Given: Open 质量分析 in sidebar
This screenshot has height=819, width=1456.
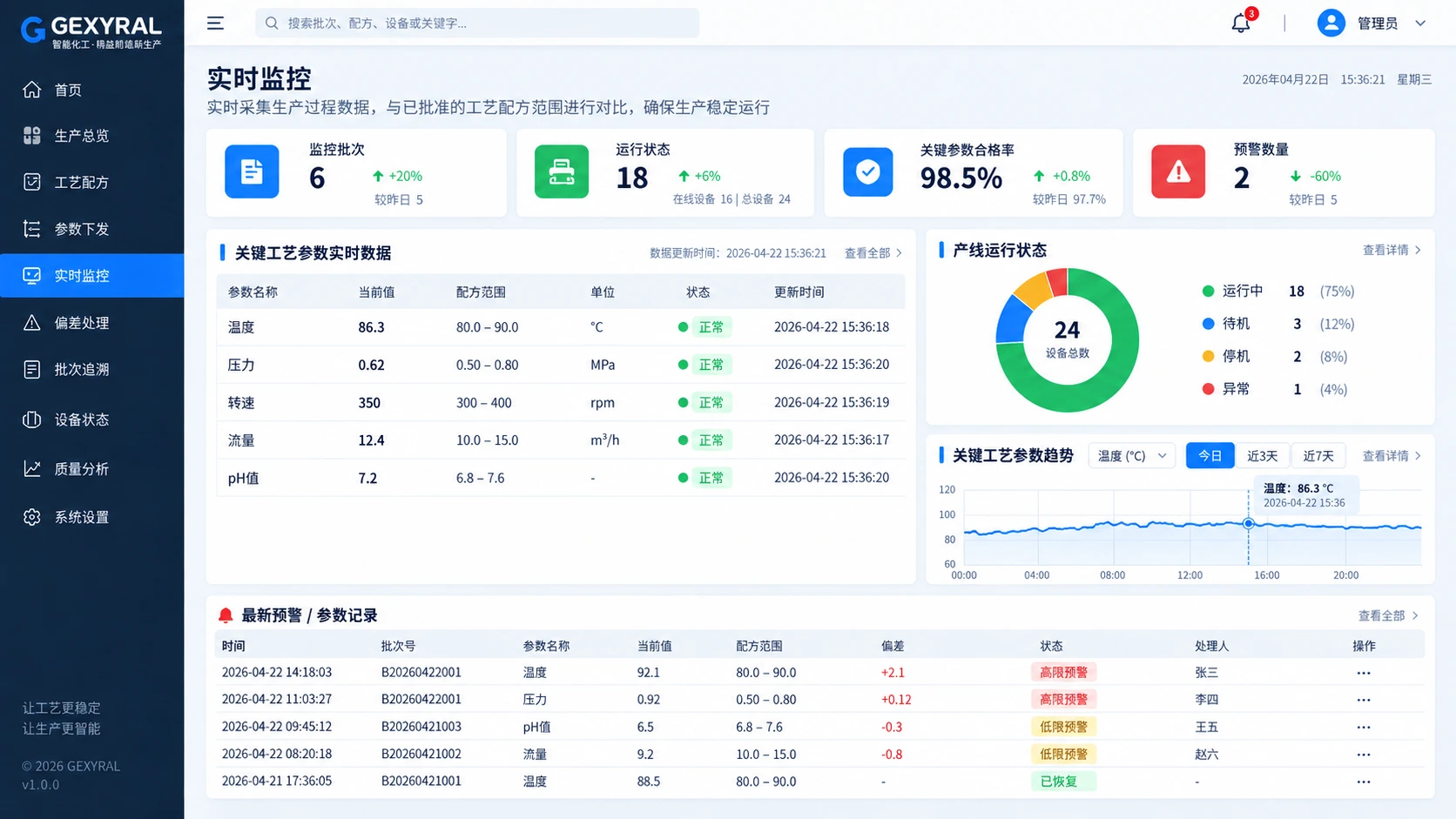Looking at the screenshot, I should (x=92, y=469).
